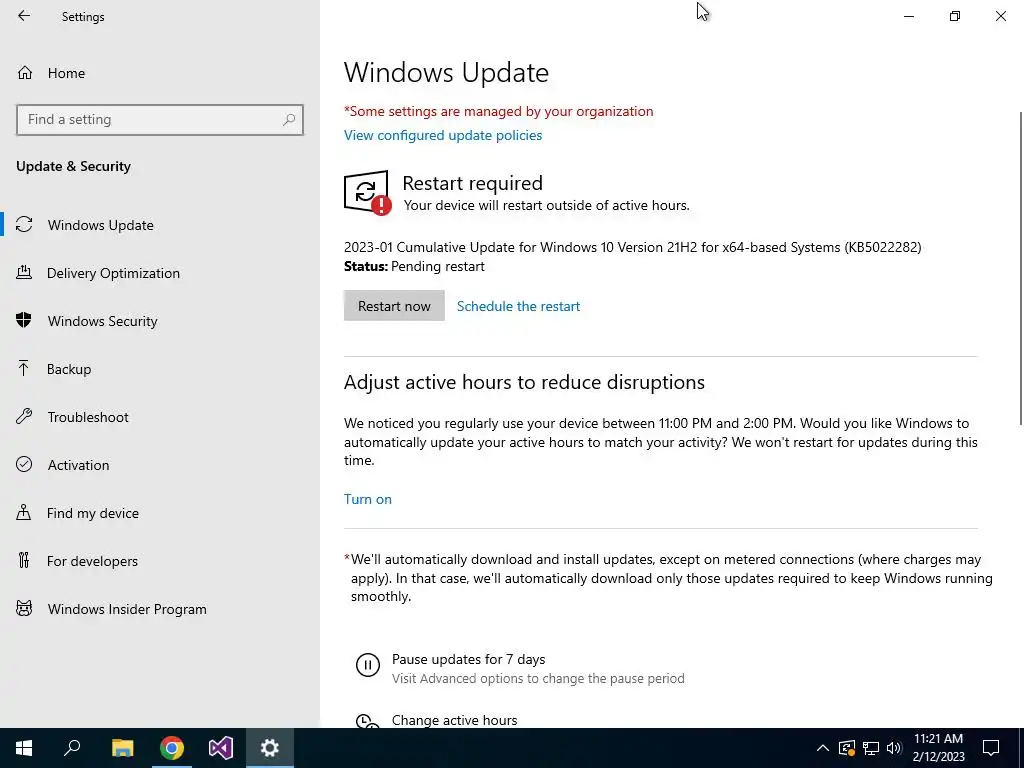Screen dimensions: 1024x768
Task: Click the Activation checkmark icon
Action: pos(24,464)
